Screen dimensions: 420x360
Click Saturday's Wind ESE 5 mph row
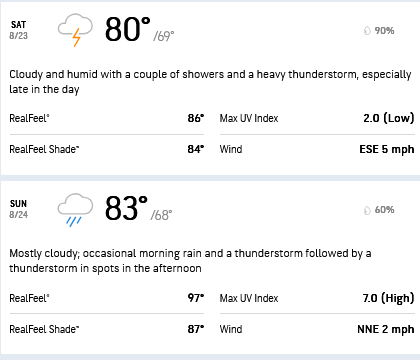[x=317, y=149]
